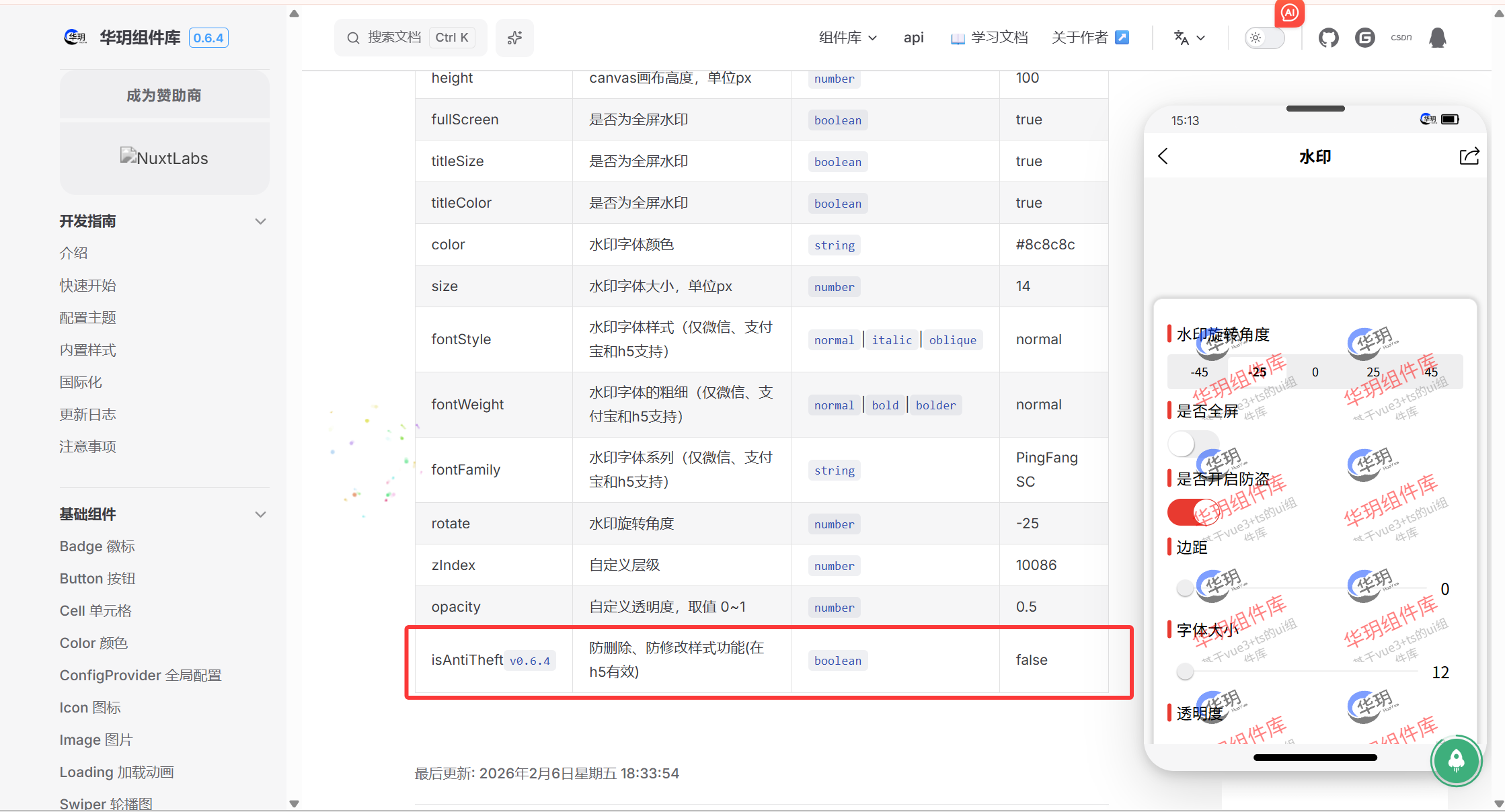
Task: Open the AI sparkle assistant button
Action: (x=514, y=38)
